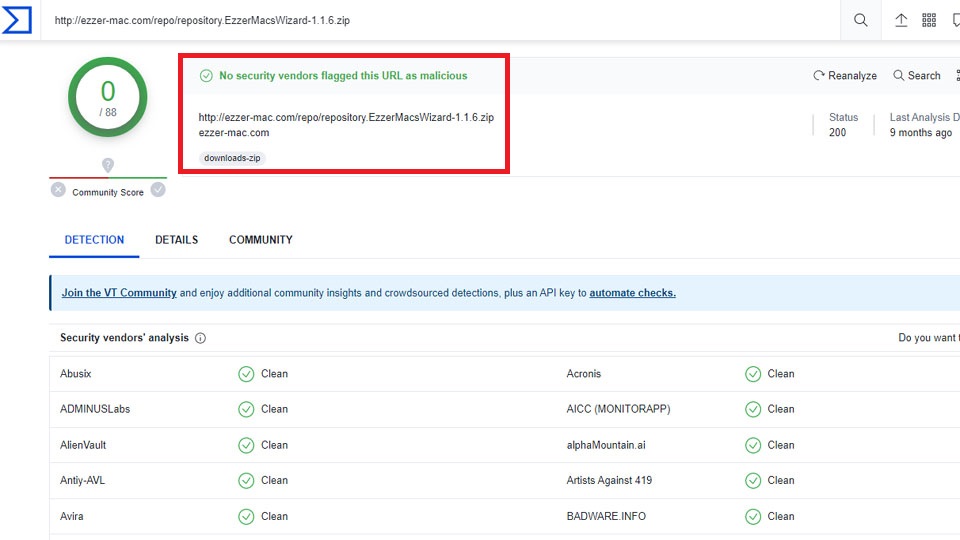Switch to the DETAILS tab
960x540 pixels.
(176, 239)
